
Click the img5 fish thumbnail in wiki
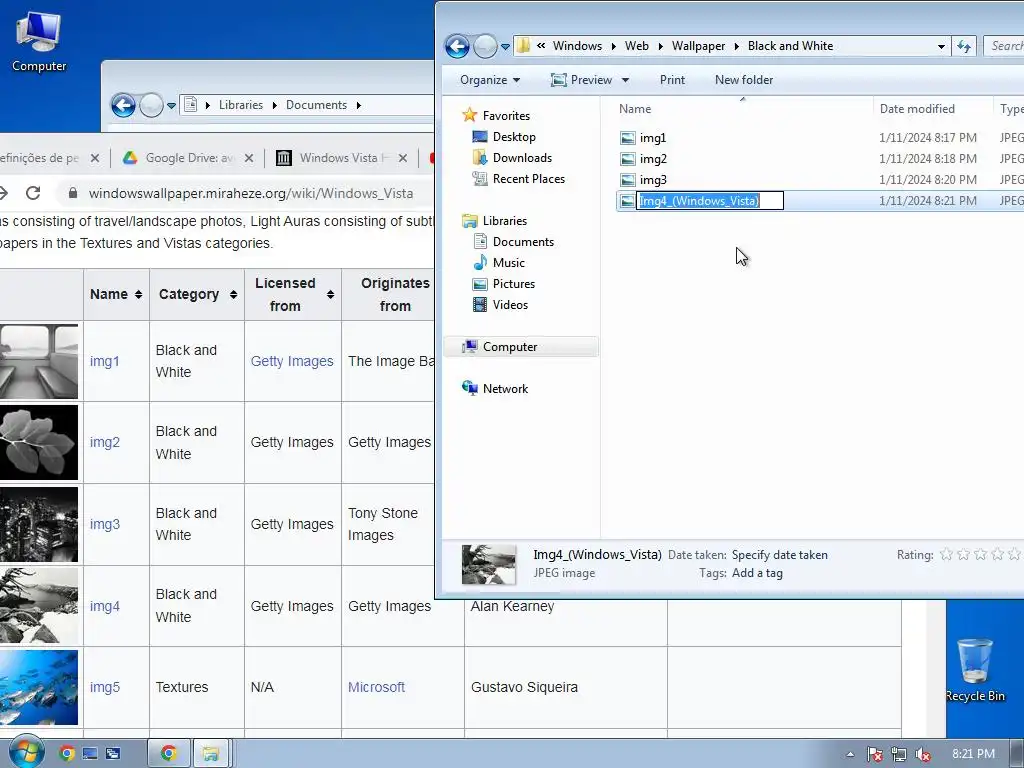coord(39,687)
